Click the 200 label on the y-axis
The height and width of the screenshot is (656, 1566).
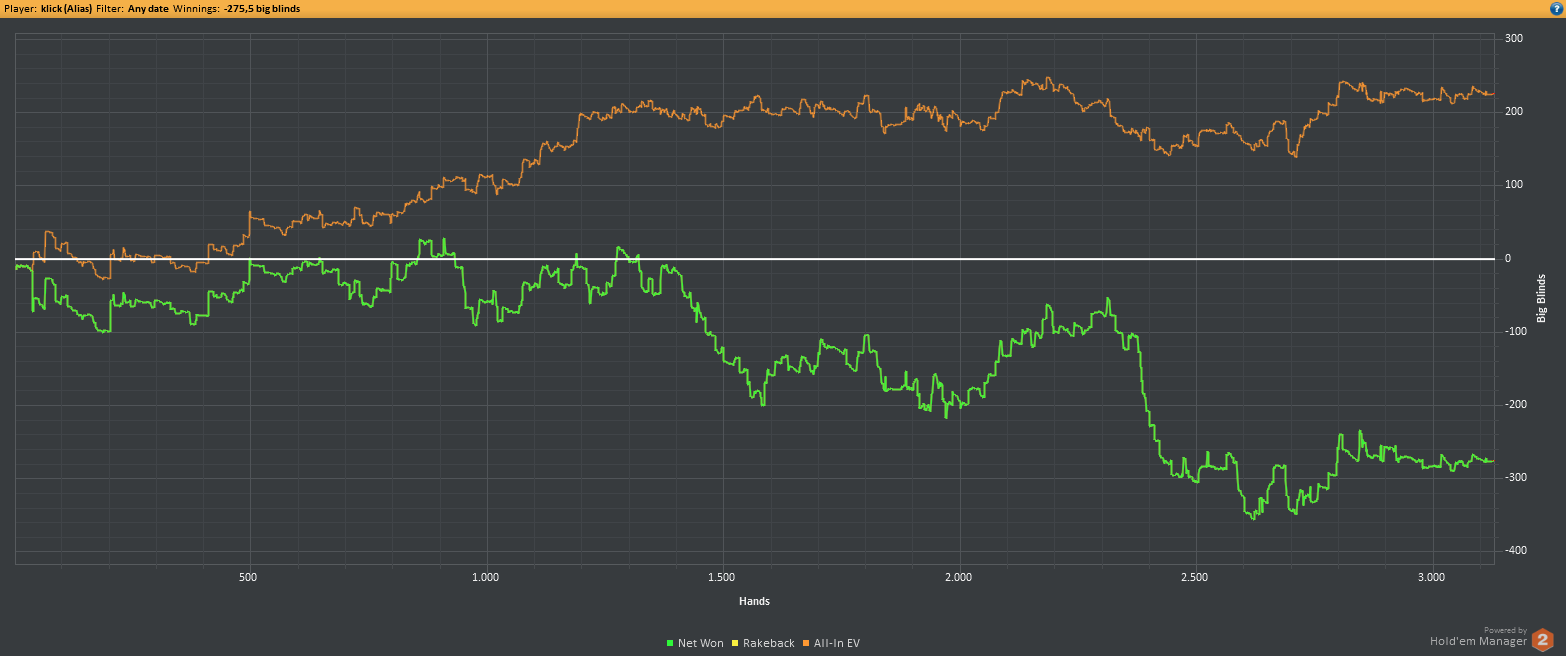pyautogui.click(x=1513, y=112)
